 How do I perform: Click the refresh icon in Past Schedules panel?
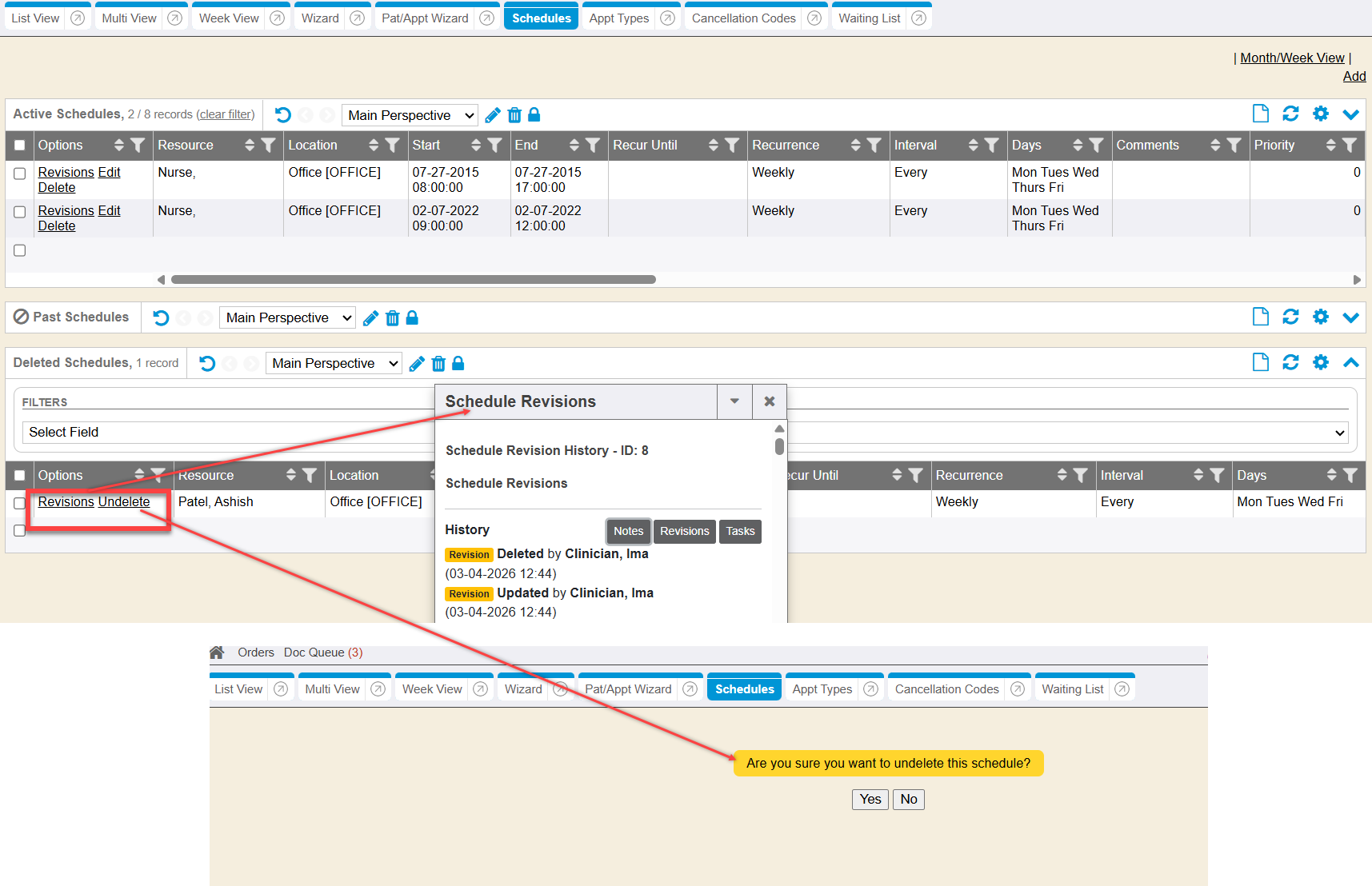(1290, 317)
